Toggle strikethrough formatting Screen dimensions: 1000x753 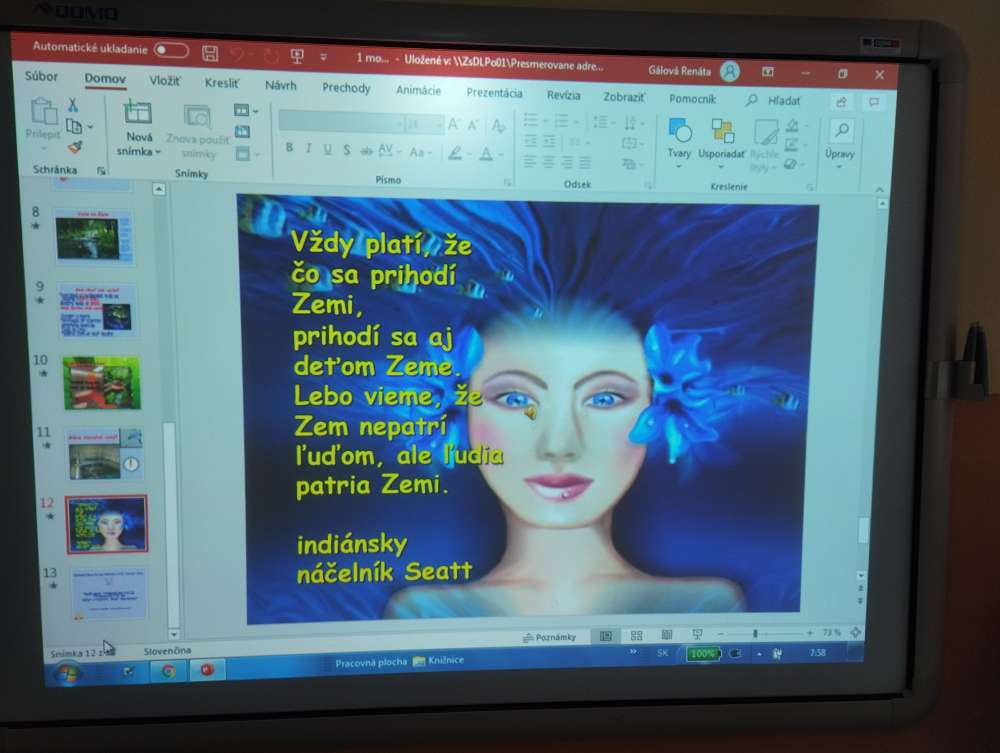(x=366, y=151)
